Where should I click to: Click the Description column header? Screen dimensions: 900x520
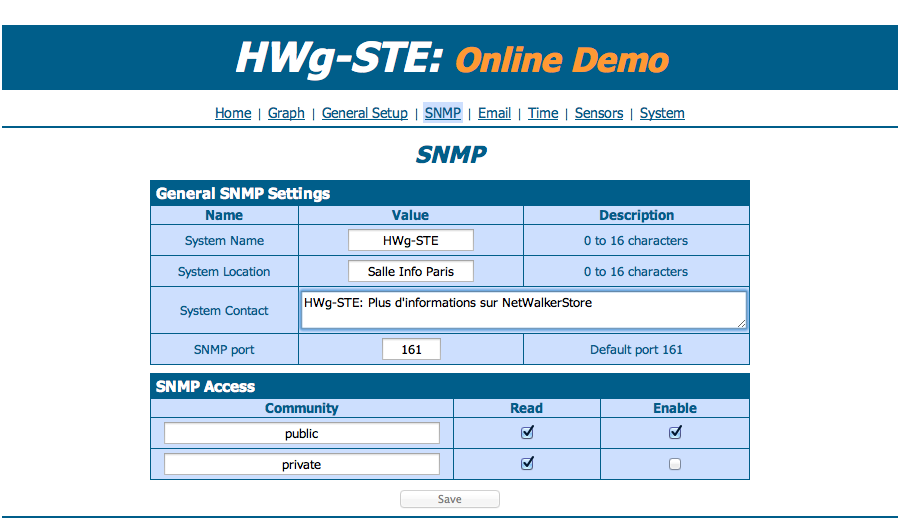(x=637, y=215)
